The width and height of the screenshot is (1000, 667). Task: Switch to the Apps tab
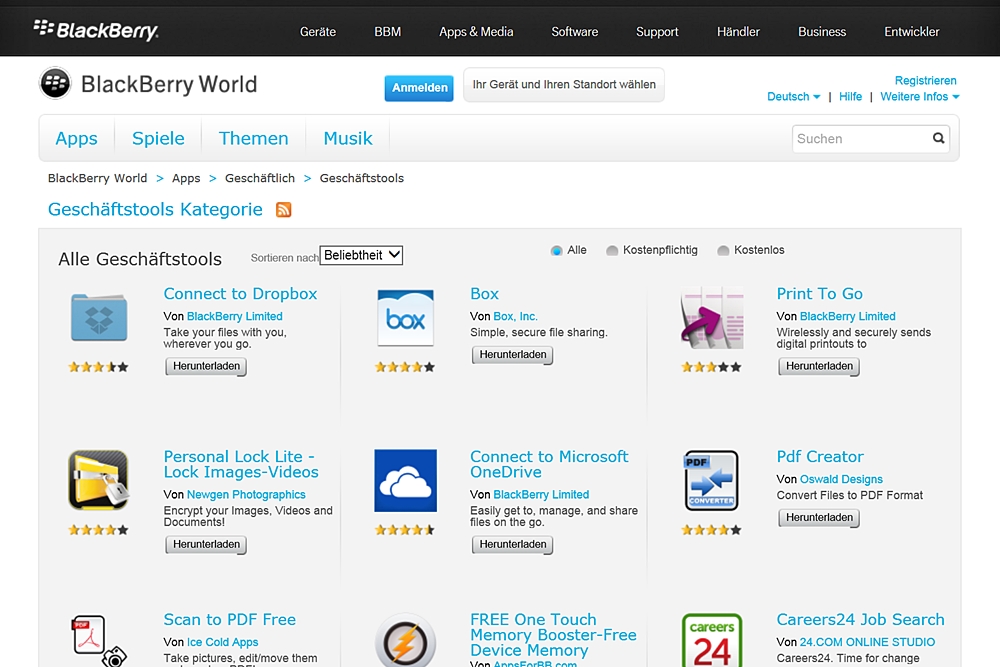click(x=77, y=138)
